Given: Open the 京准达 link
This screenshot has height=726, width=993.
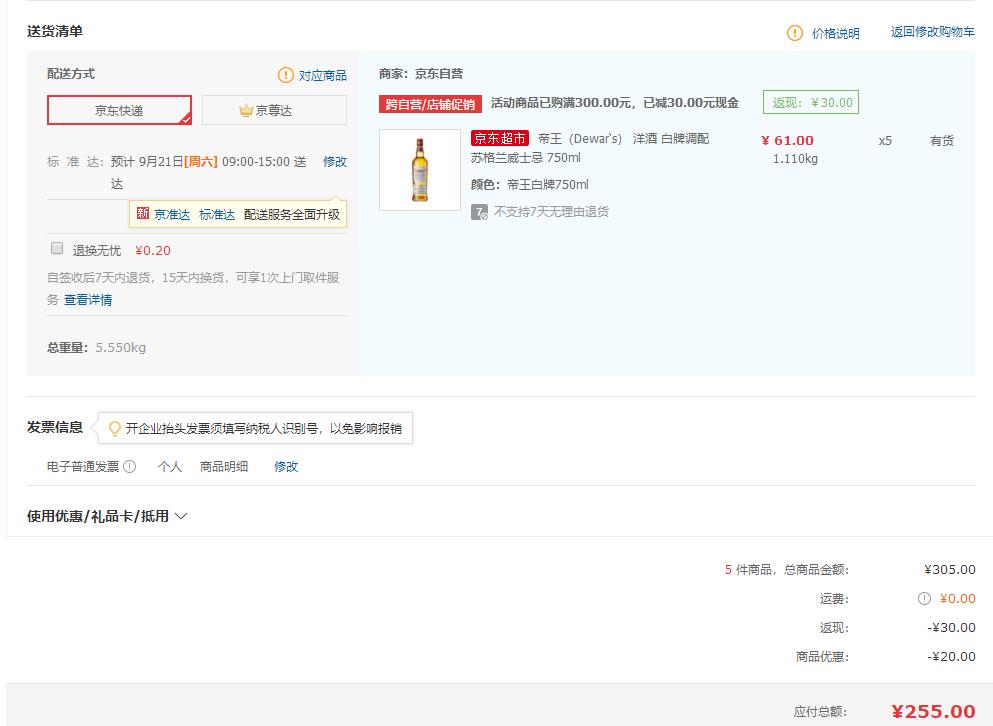Looking at the screenshot, I should [172, 215].
